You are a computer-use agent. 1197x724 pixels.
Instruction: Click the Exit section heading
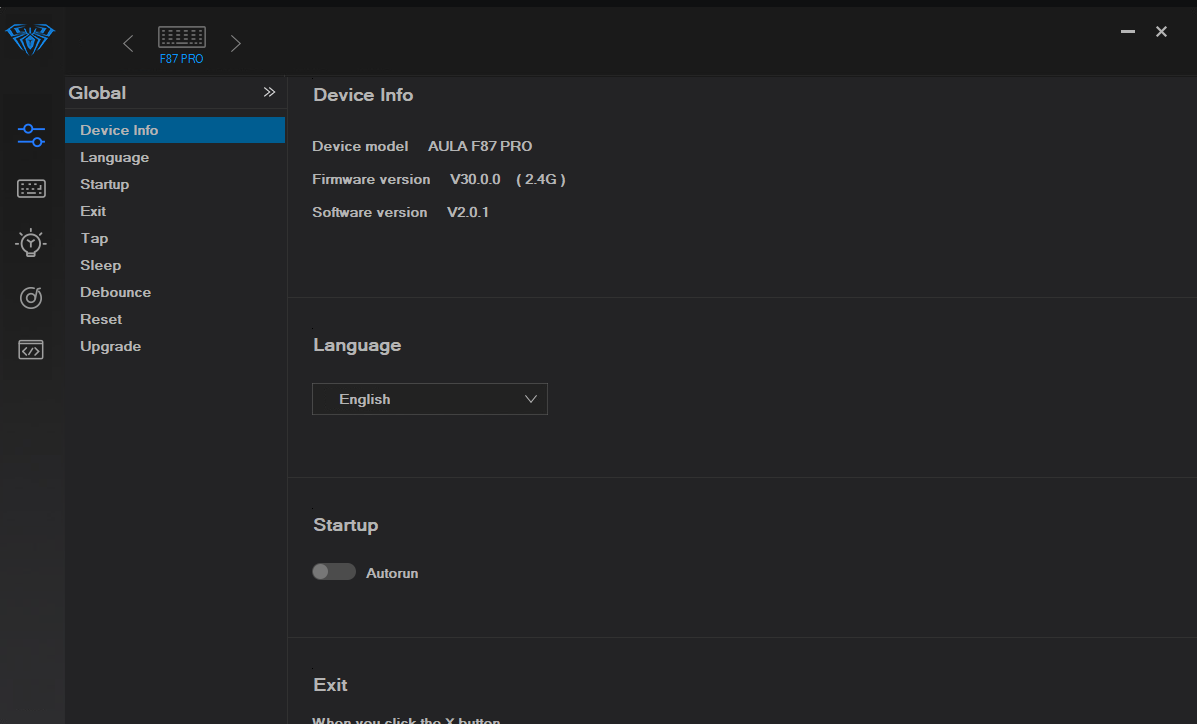point(331,685)
